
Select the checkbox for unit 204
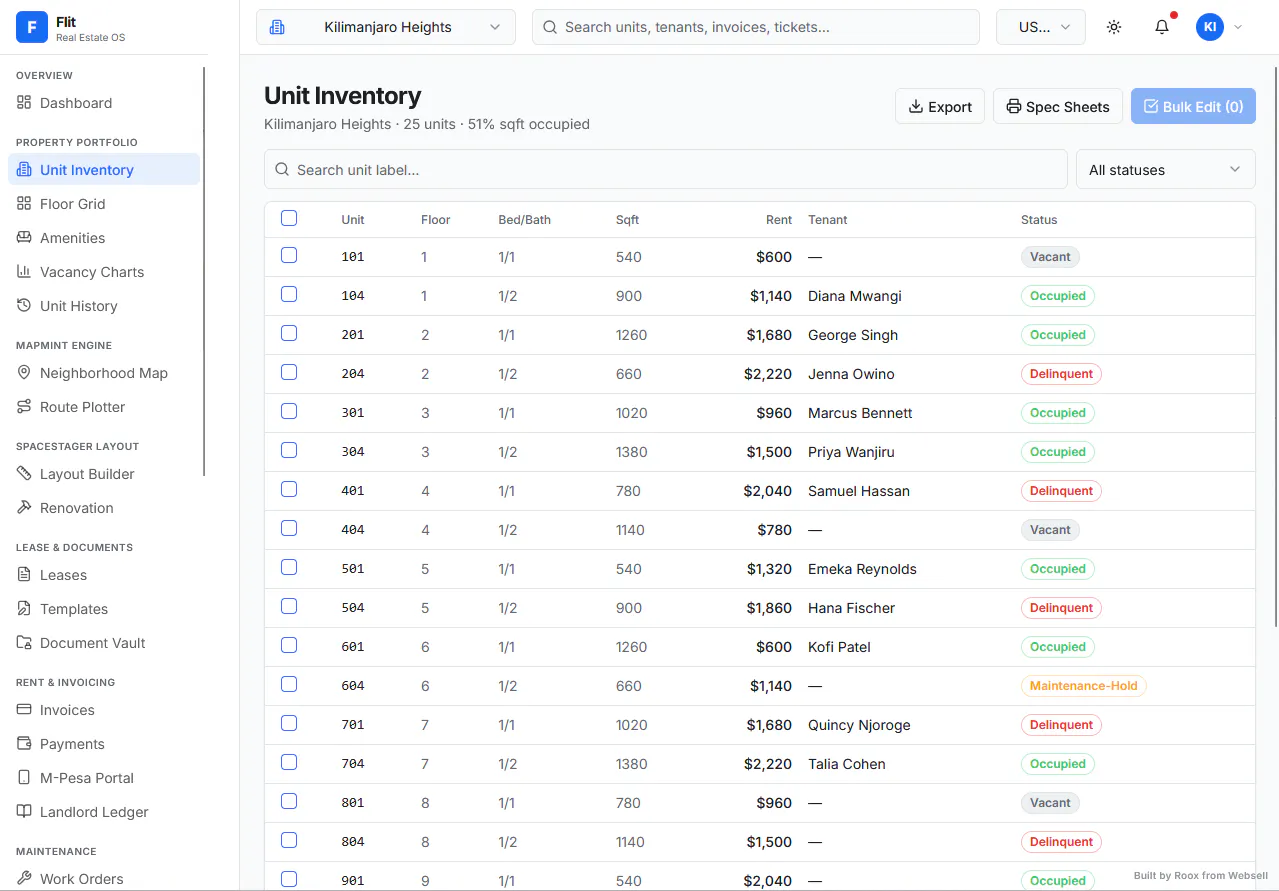pyautogui.click(x=289, y=372)
